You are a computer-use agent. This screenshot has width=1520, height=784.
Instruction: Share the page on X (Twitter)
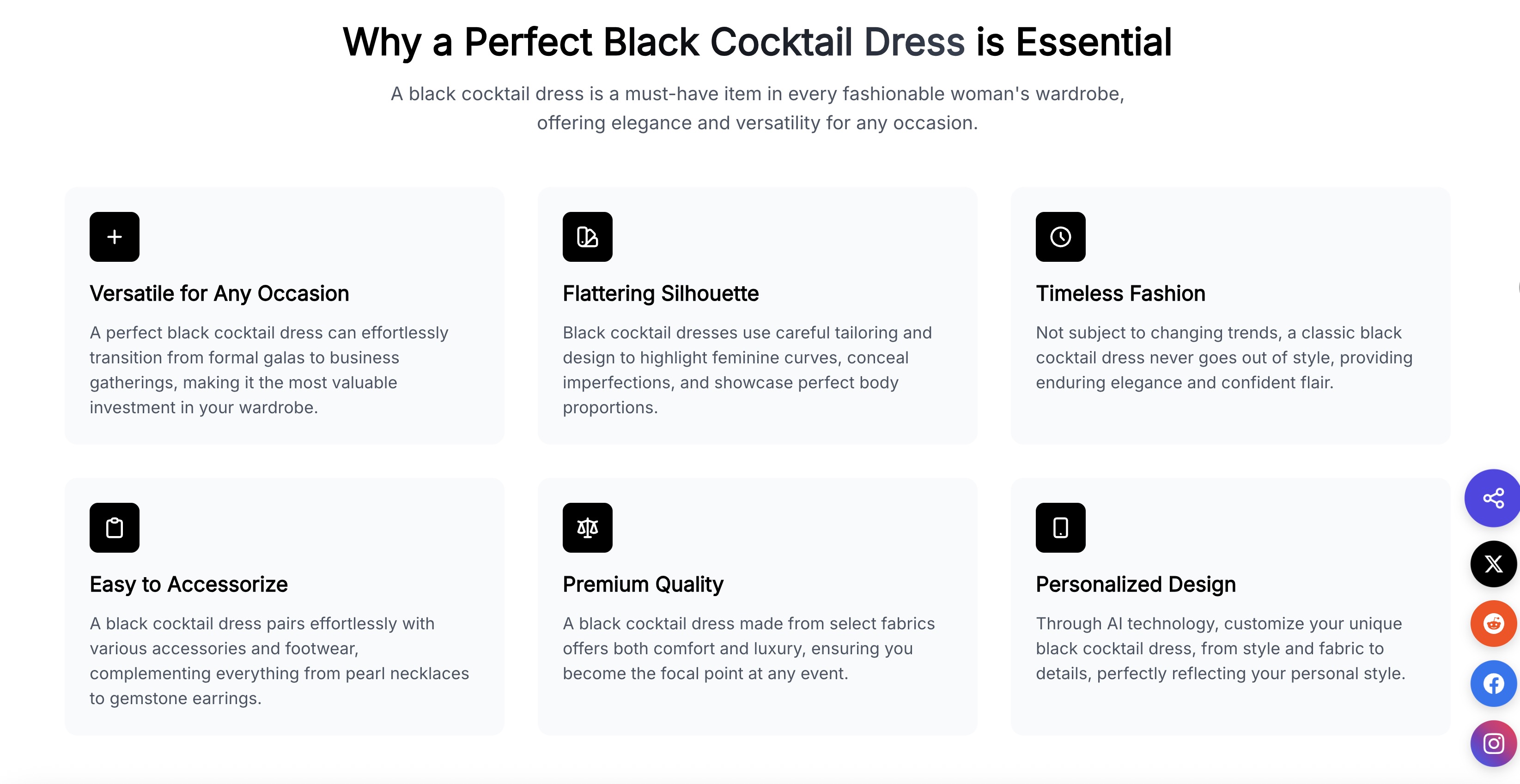click(1494, 564)
